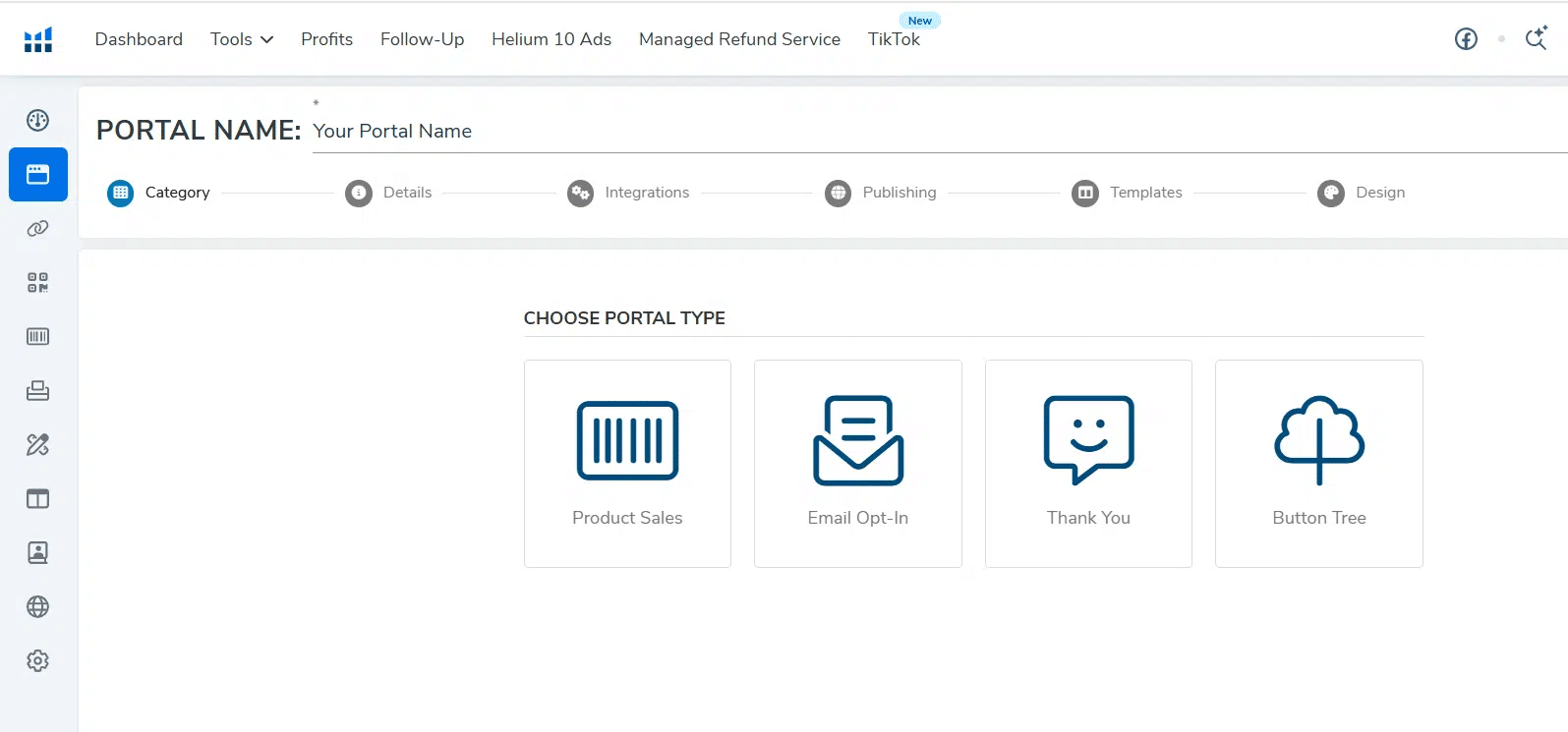Go to Helium 10 Ads
Viewport: 1568px width, 732px height.
click(x=551, y=39)
